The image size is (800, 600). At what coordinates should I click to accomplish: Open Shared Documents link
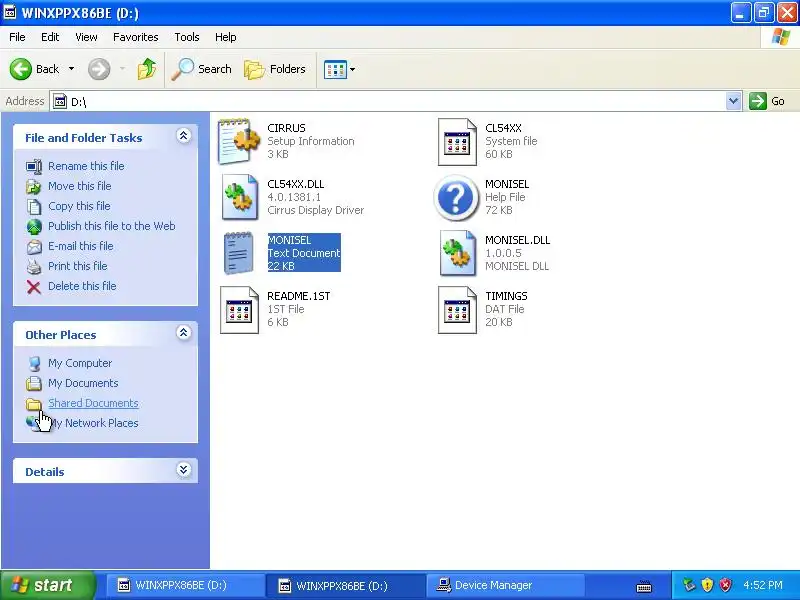93,403
